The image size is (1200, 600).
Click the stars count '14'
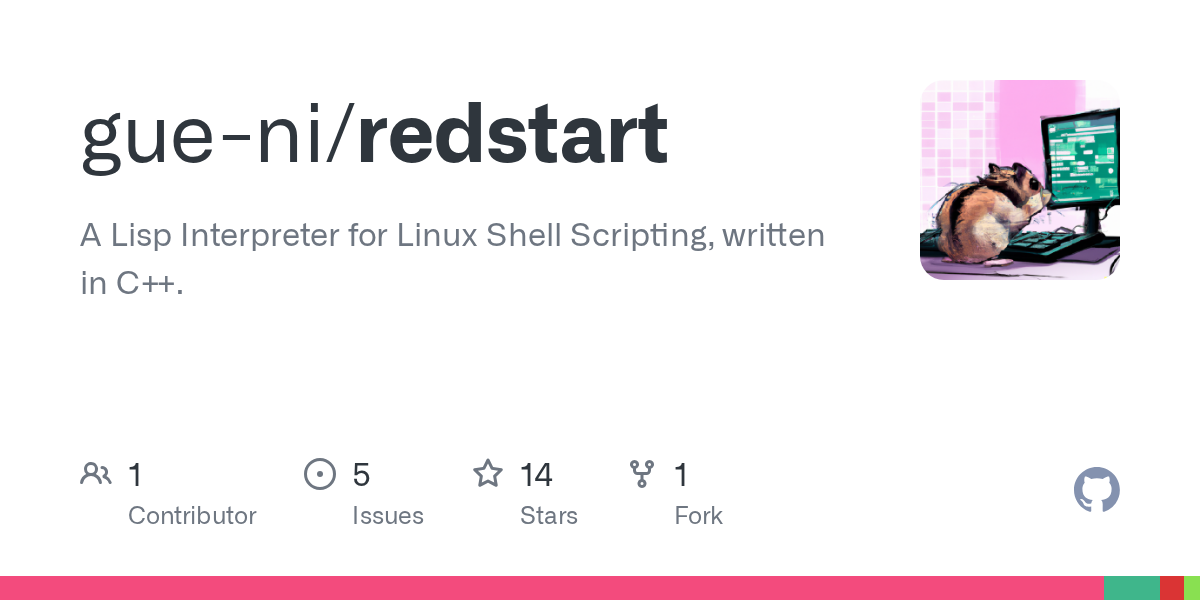point(536,475)
